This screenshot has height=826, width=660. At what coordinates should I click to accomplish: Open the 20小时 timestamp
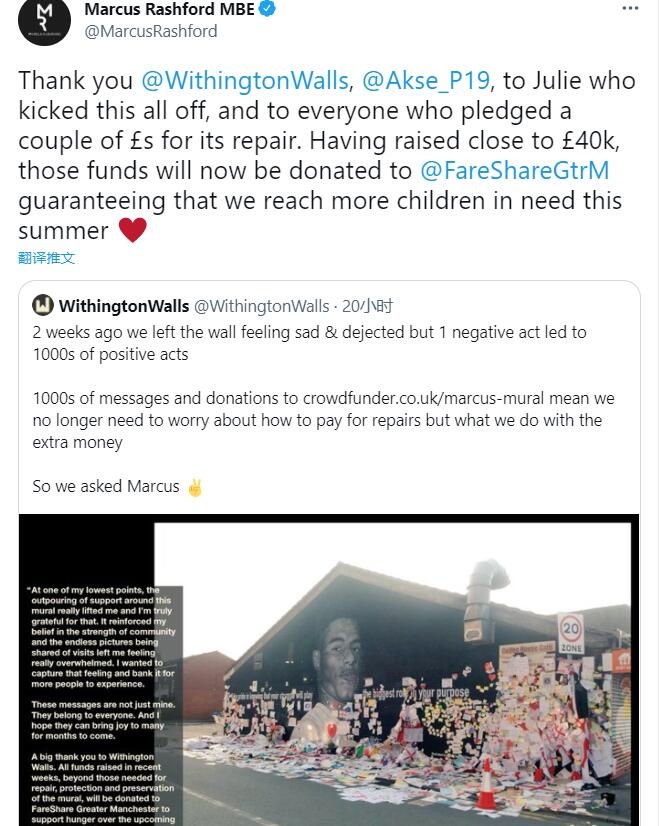366,306
